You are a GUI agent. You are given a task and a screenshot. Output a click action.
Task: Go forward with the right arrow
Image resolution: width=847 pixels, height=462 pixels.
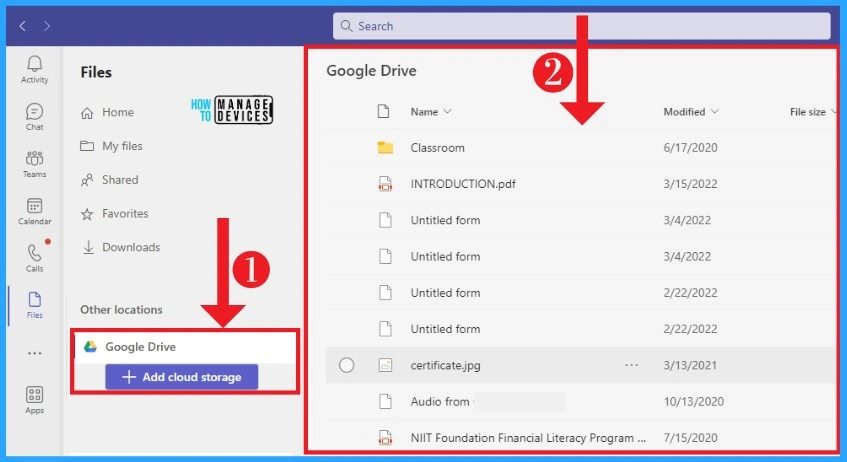coord(47,26)
